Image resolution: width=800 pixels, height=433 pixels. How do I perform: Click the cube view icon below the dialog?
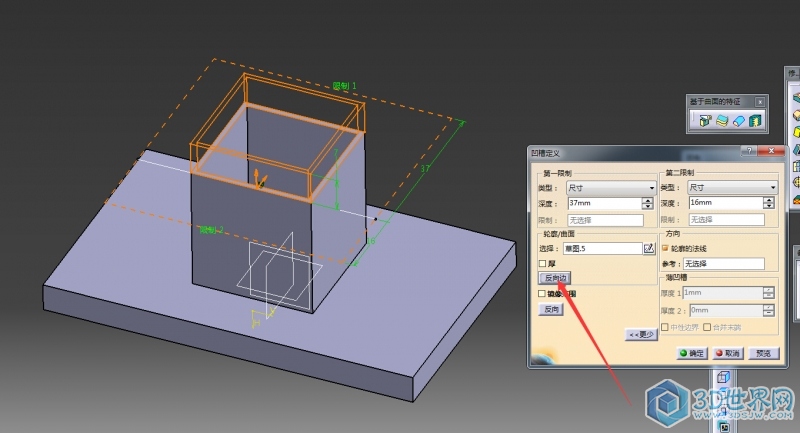click(x=723, y=377)
